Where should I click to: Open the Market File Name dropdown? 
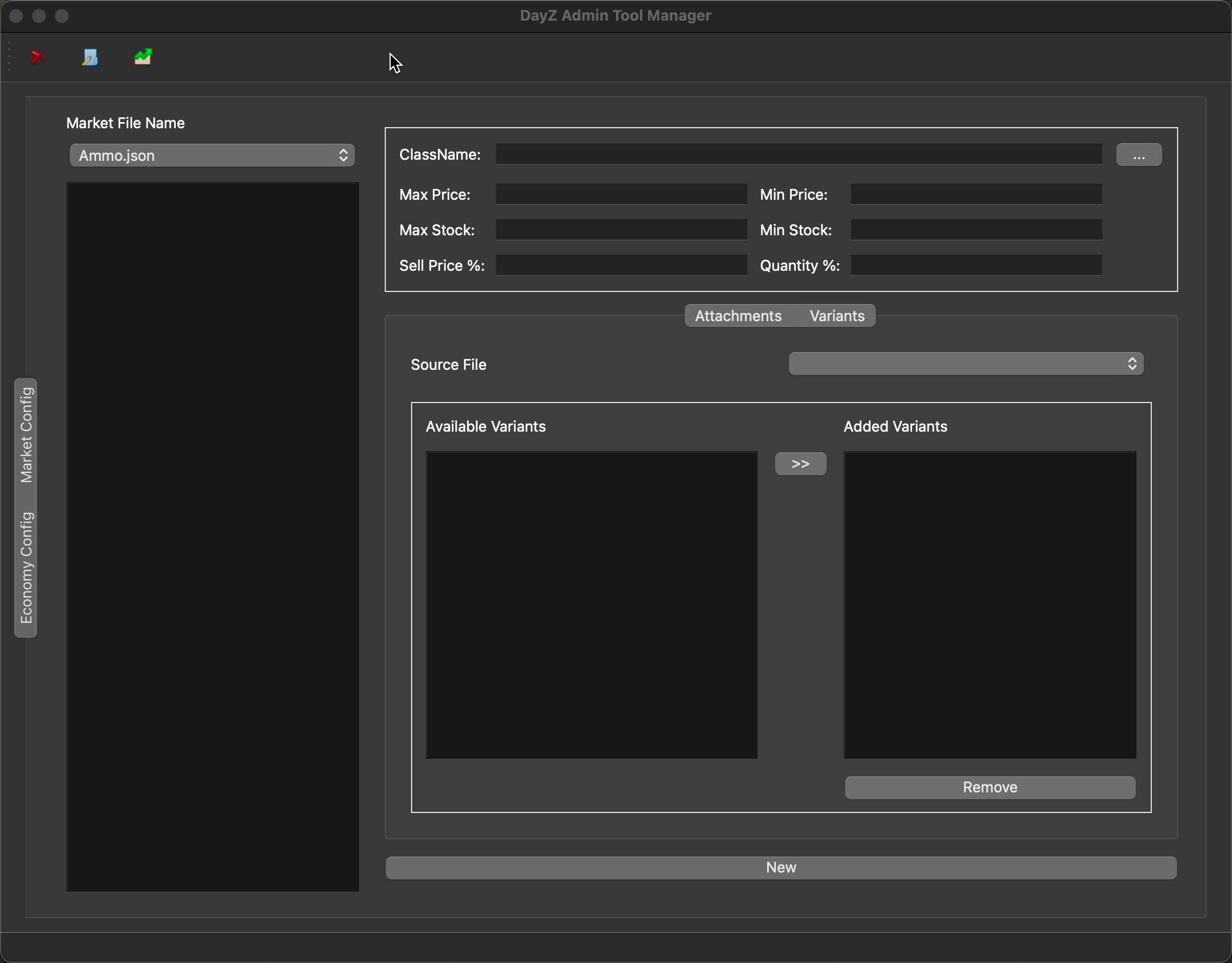click(211, 156)
